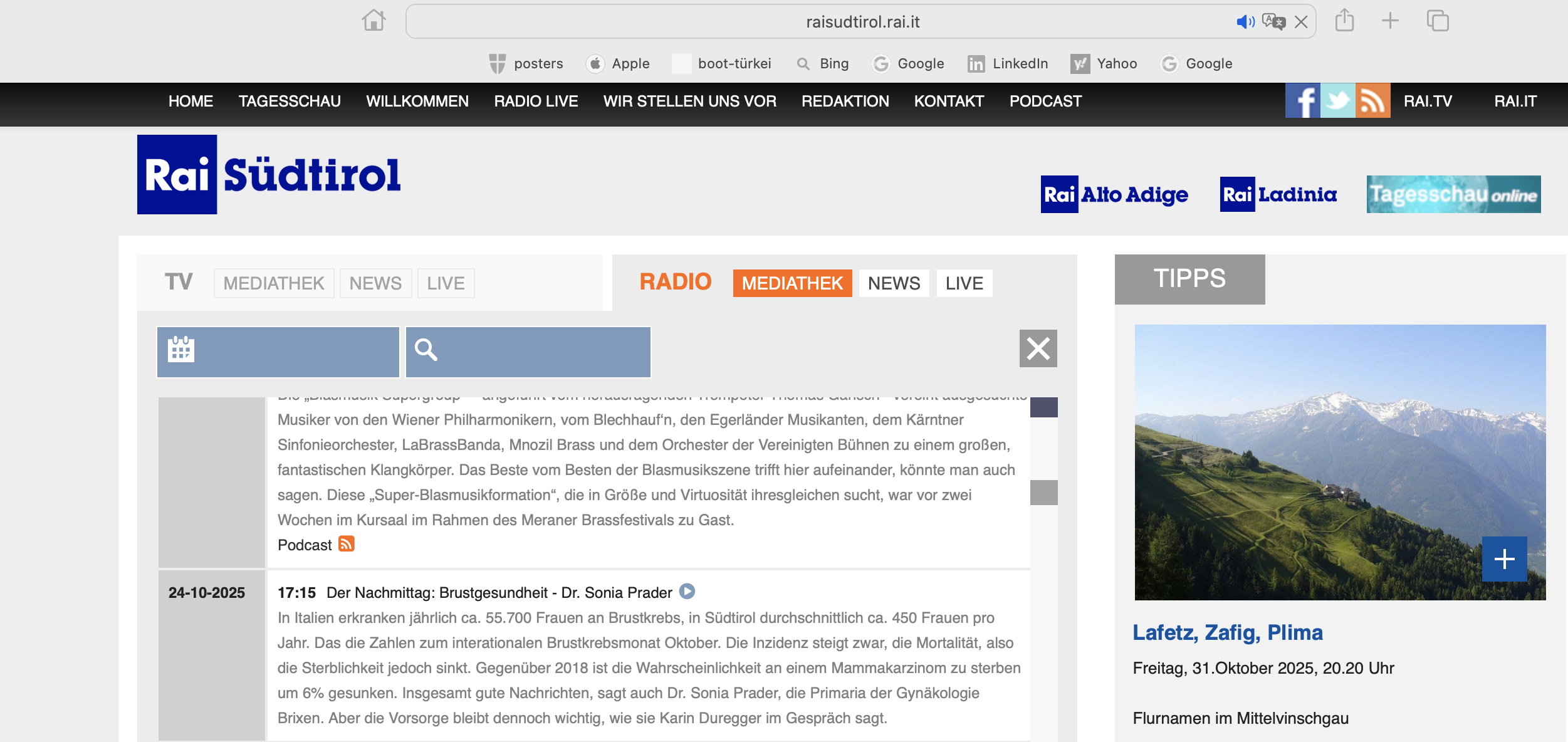Expand the Lafetz, Zafig, Plima tip with plus
Image resolution: width=1568 pixels, height=742 pixels.
pos(1504,558)
